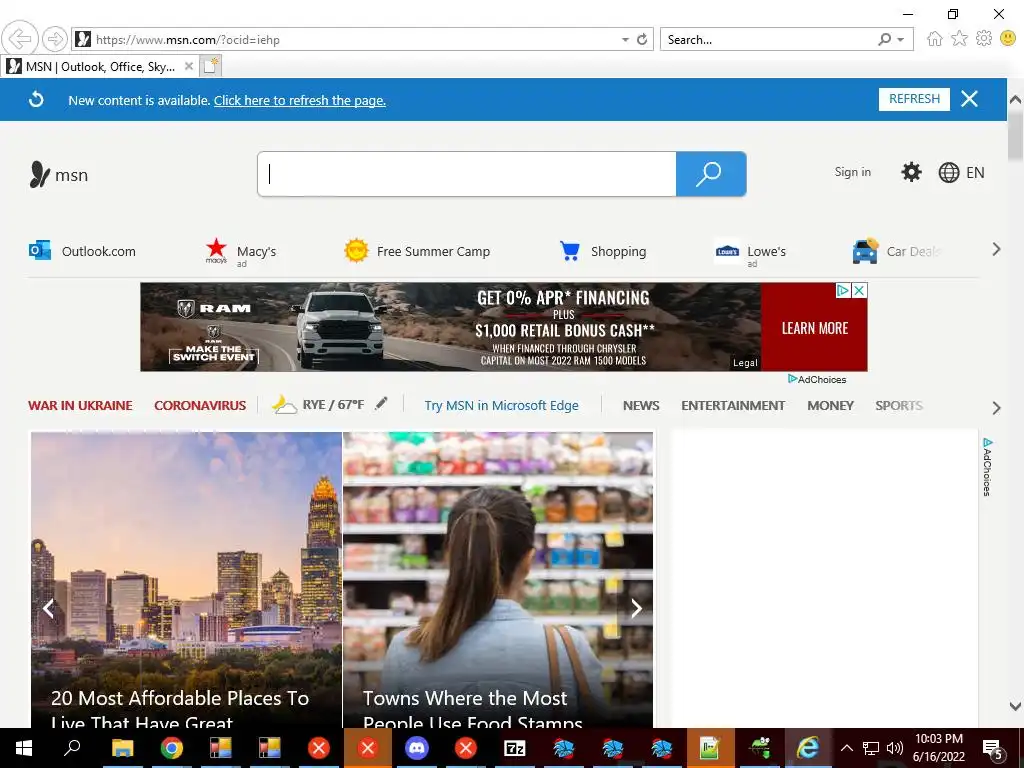Open File Explorer from taskbar
This screenshot has width=1024, height=768.
(122, 748)
